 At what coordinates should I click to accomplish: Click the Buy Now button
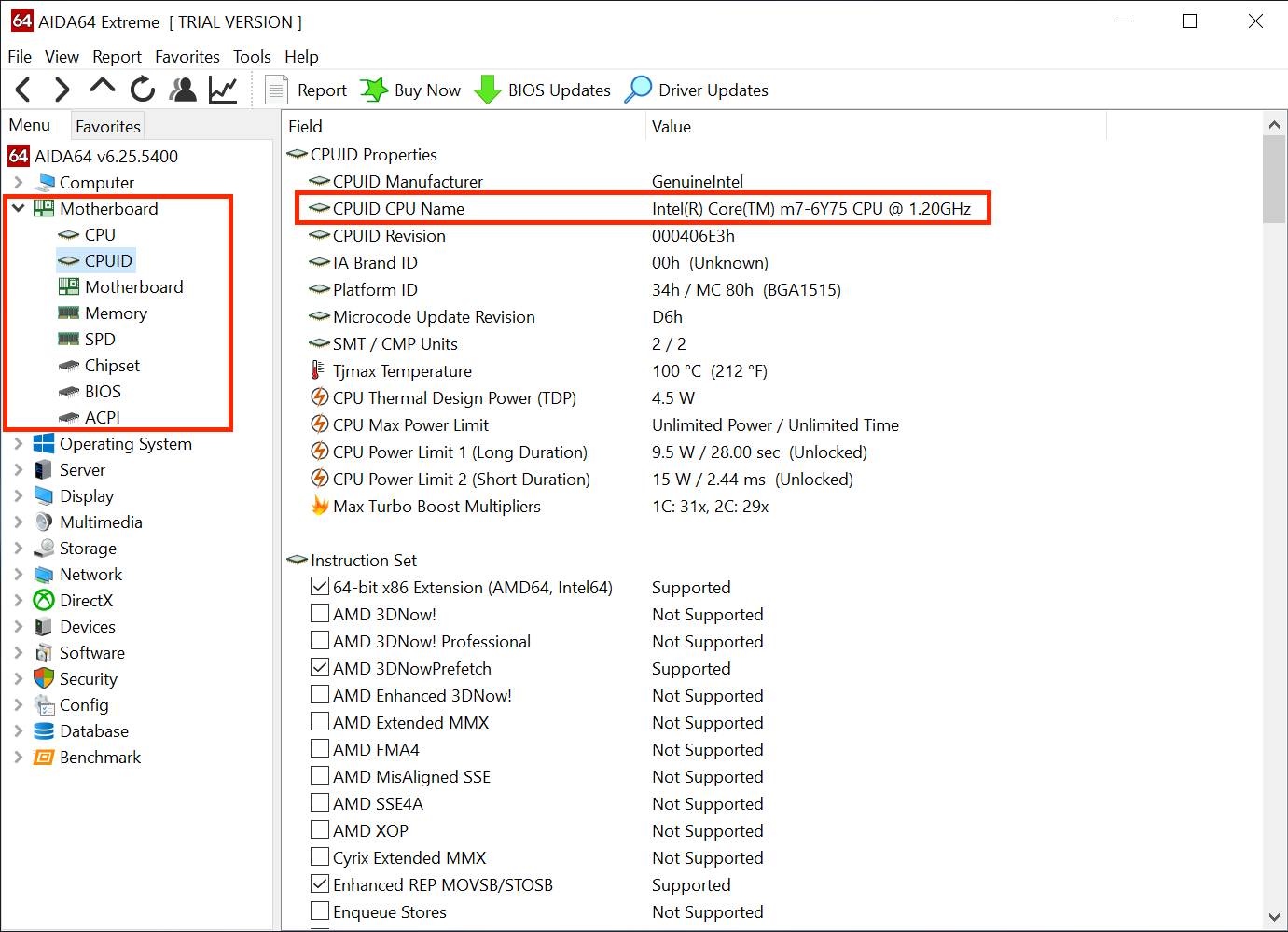[411, 90]
